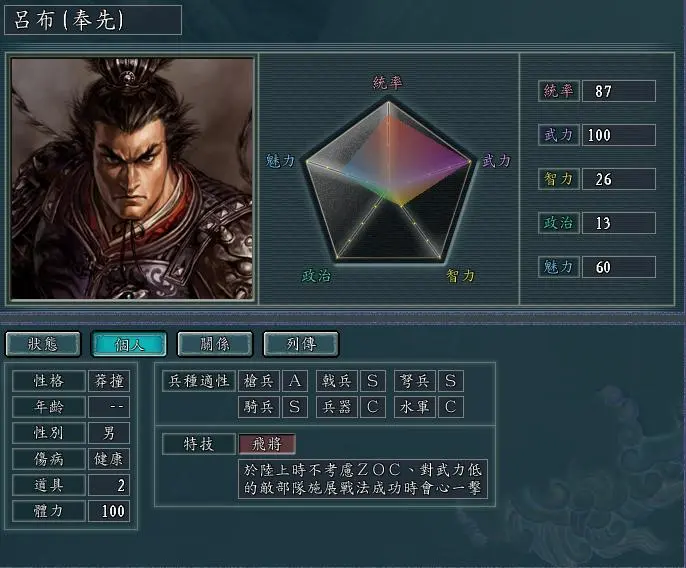Click the 魅力 value field showing 60
This screenshot has height=568, width=686.
[x=619, y=267]
